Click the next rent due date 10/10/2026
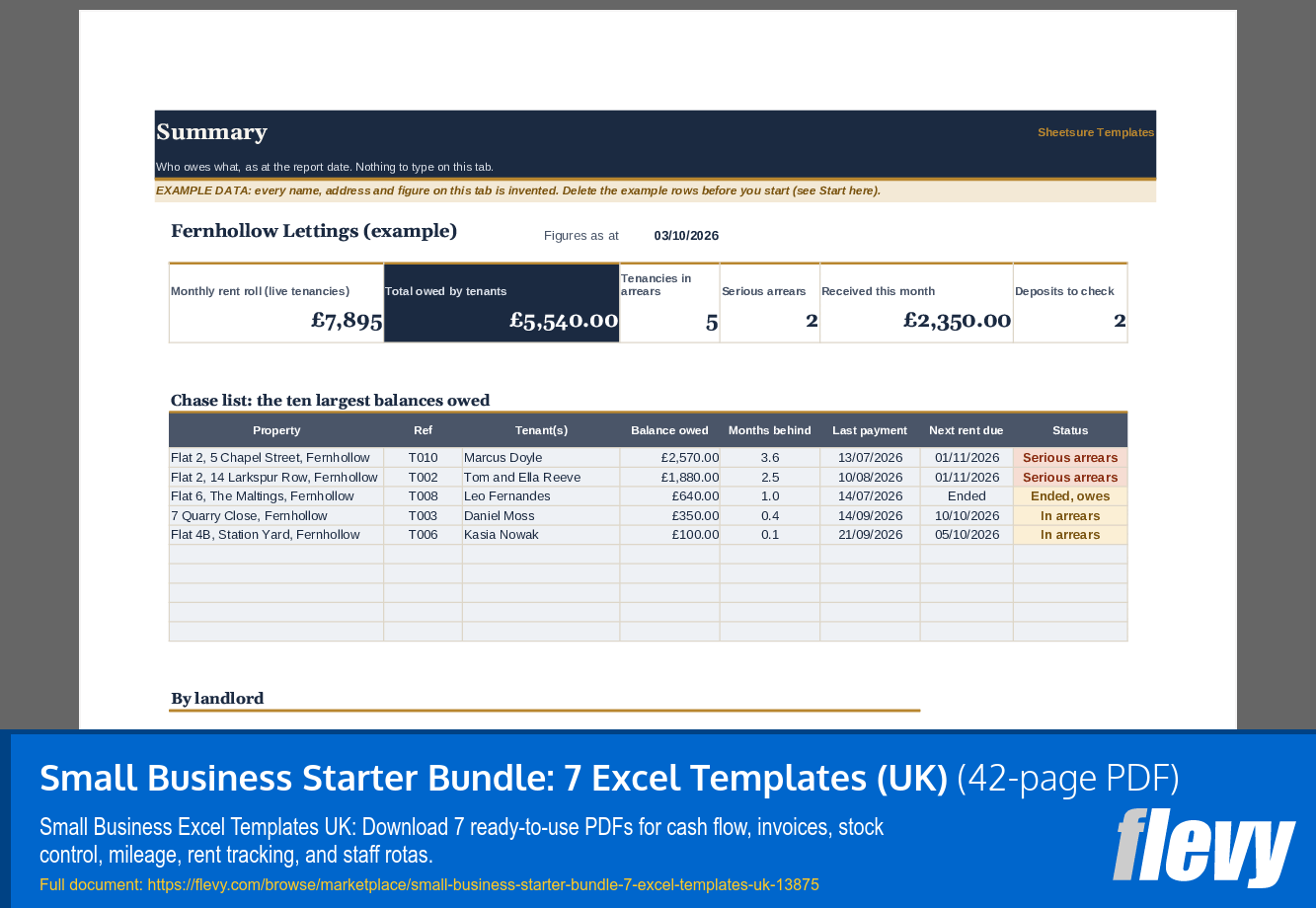The width and height of the screenshot is (1316, 908). (967, 516)
